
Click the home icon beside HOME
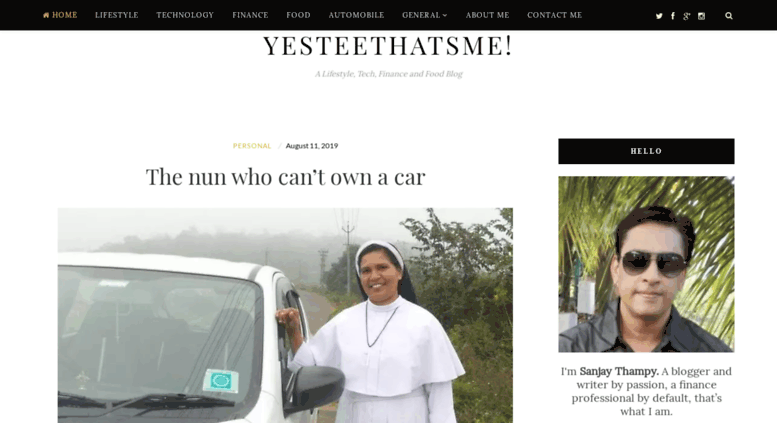[46, 15]
